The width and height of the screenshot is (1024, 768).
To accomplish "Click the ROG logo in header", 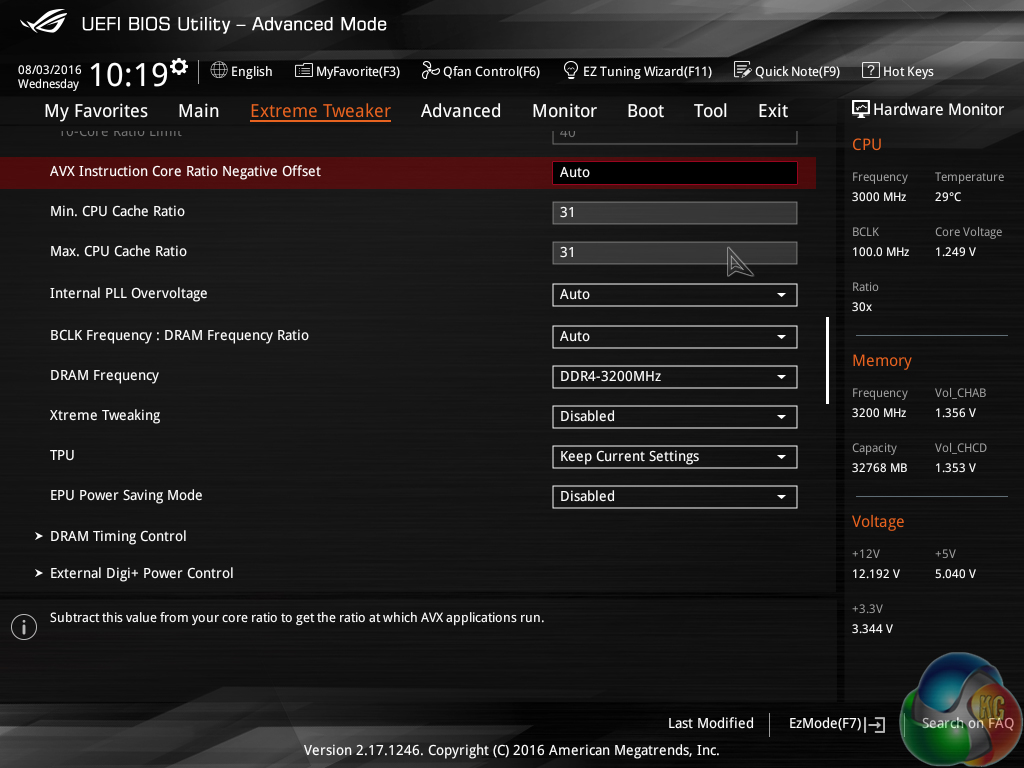I will coord(43,22).
